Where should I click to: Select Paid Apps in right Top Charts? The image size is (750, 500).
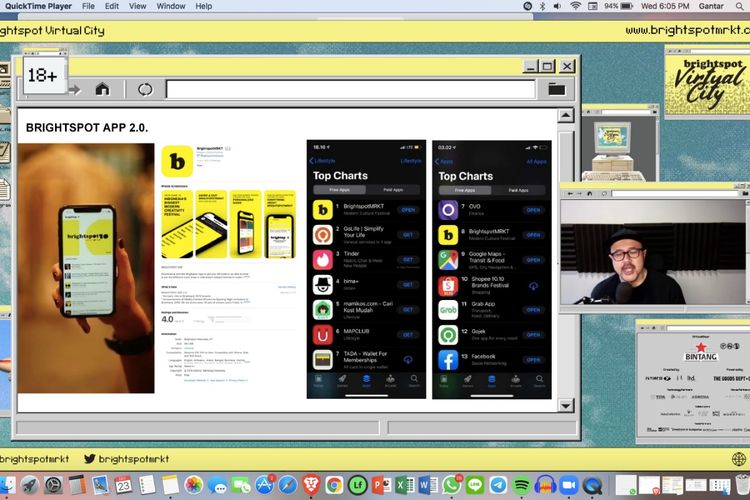pos(518,190)
